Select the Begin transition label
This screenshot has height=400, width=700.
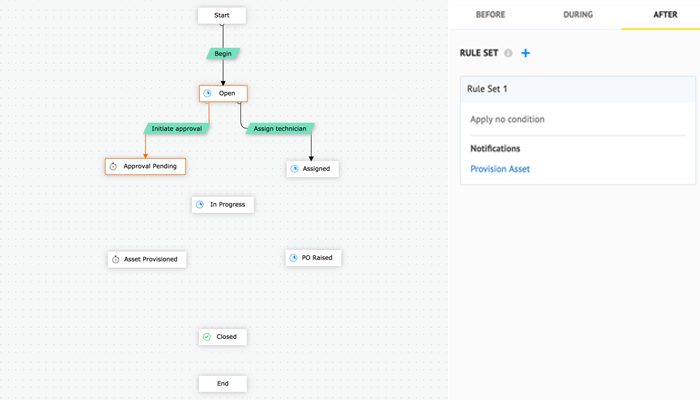(222, 53)
